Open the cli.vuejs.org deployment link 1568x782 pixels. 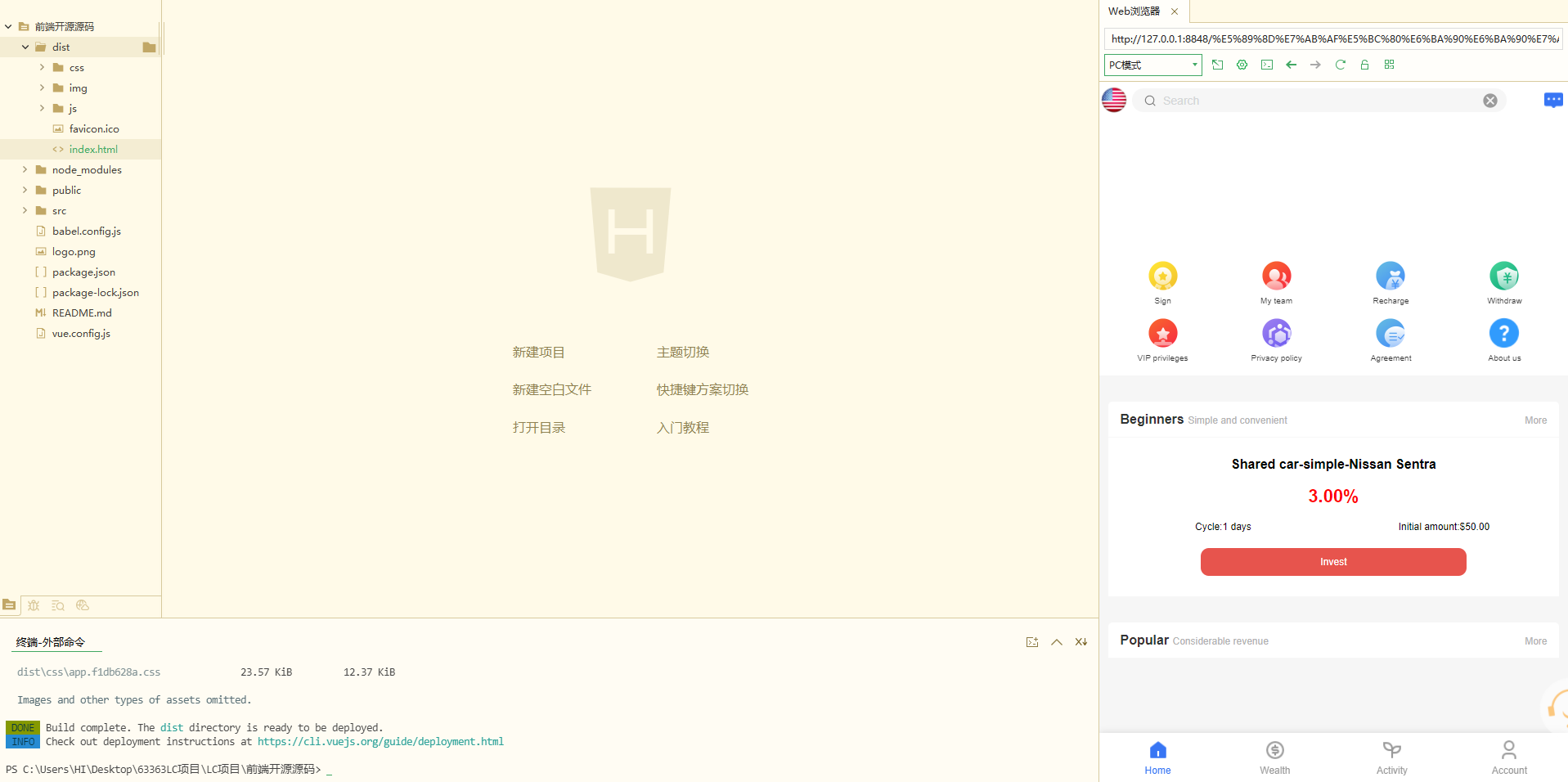[x=380, y=742]
